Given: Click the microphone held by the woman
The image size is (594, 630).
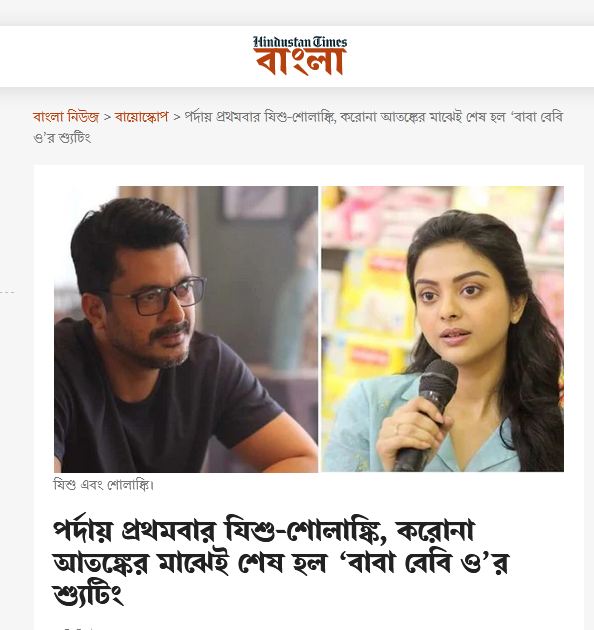Looking at the screenshot, I should pyautogui.click(x=427, y=414).
